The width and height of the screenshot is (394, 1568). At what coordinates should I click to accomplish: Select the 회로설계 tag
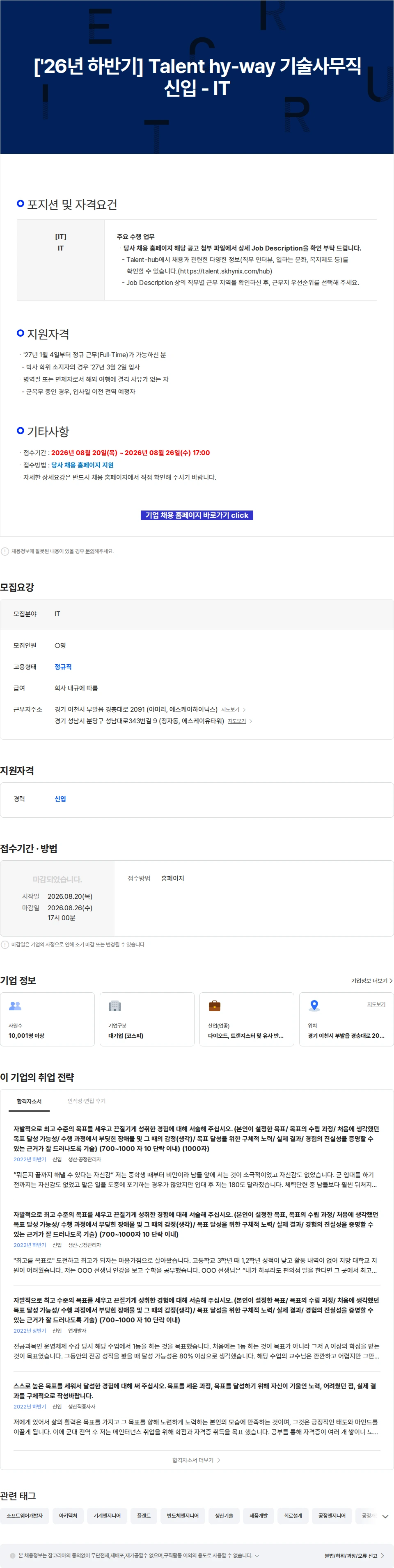[293, 1516]
